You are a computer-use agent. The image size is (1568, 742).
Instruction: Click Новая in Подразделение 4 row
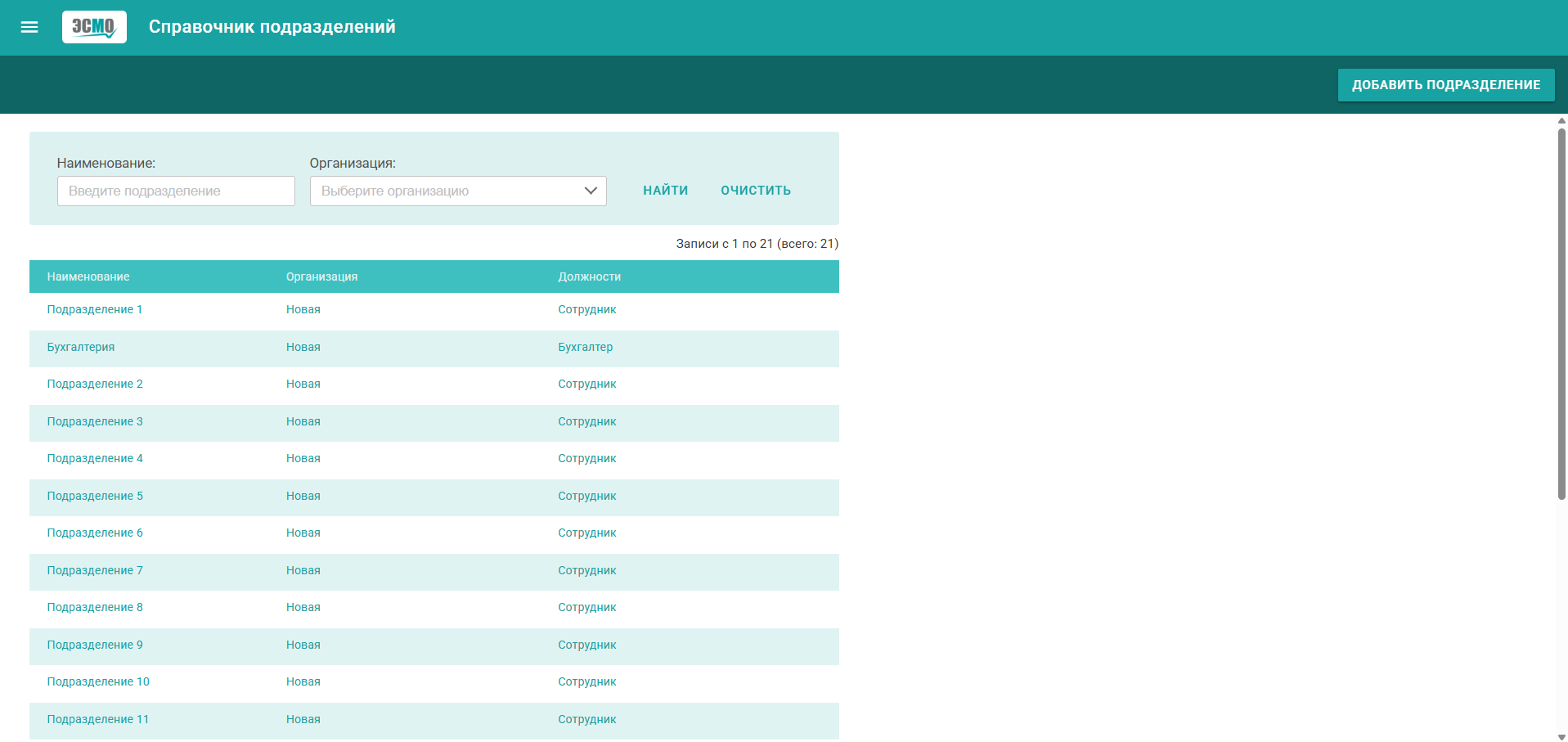[303, 458]
